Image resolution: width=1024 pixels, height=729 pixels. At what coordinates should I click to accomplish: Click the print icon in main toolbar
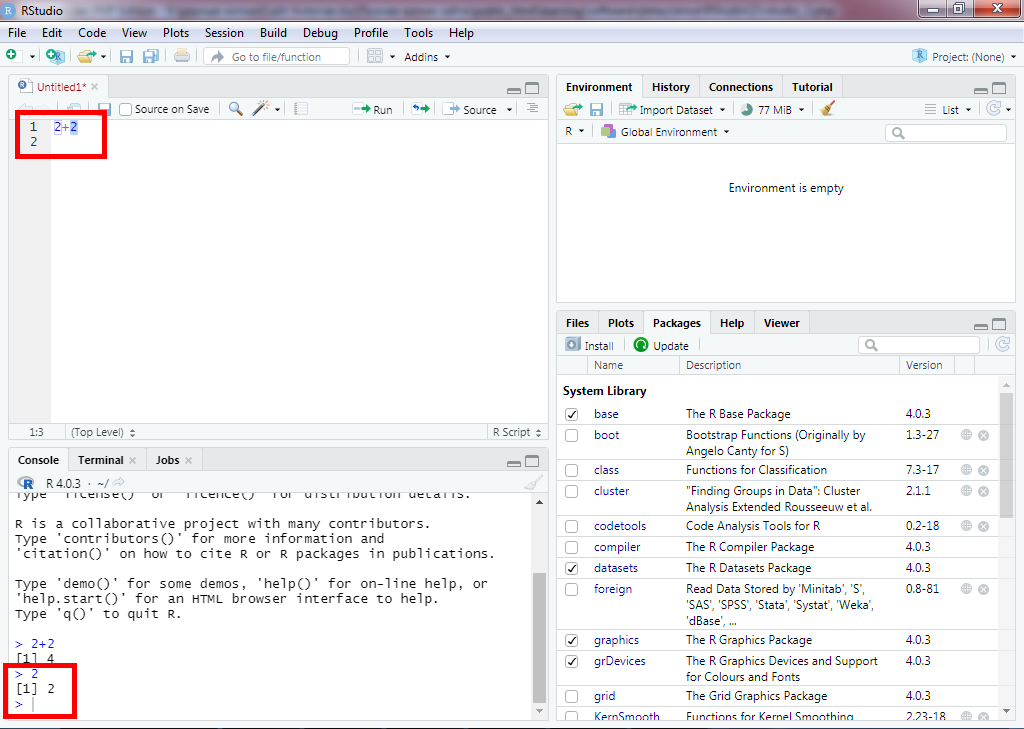click(x=181, y=57)
